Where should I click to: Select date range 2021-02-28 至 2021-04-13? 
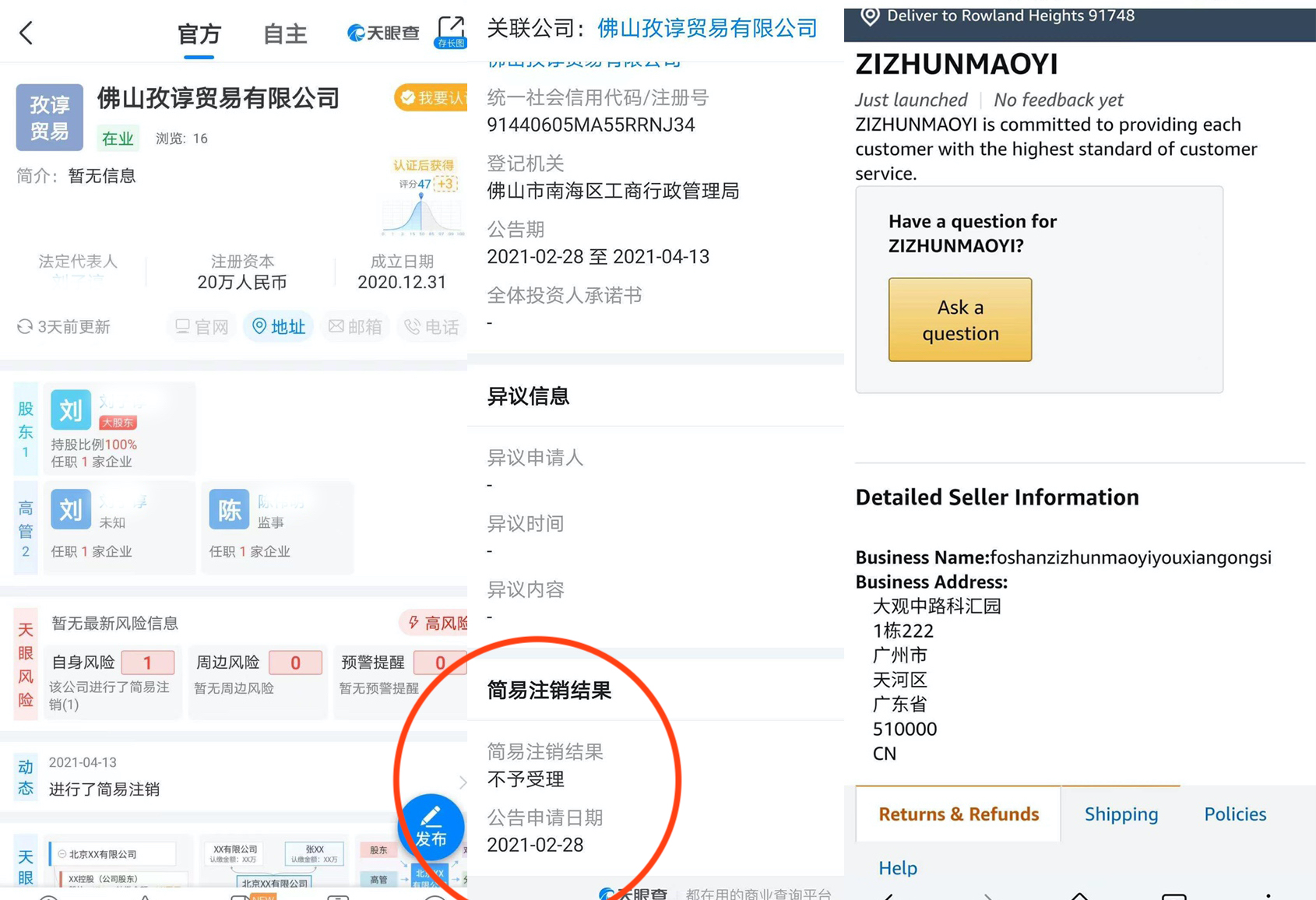pyautogui.click(x=598, y=257)
